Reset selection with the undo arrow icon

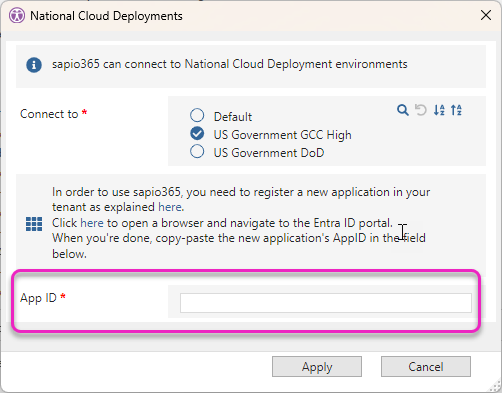[x=421, y=110]
